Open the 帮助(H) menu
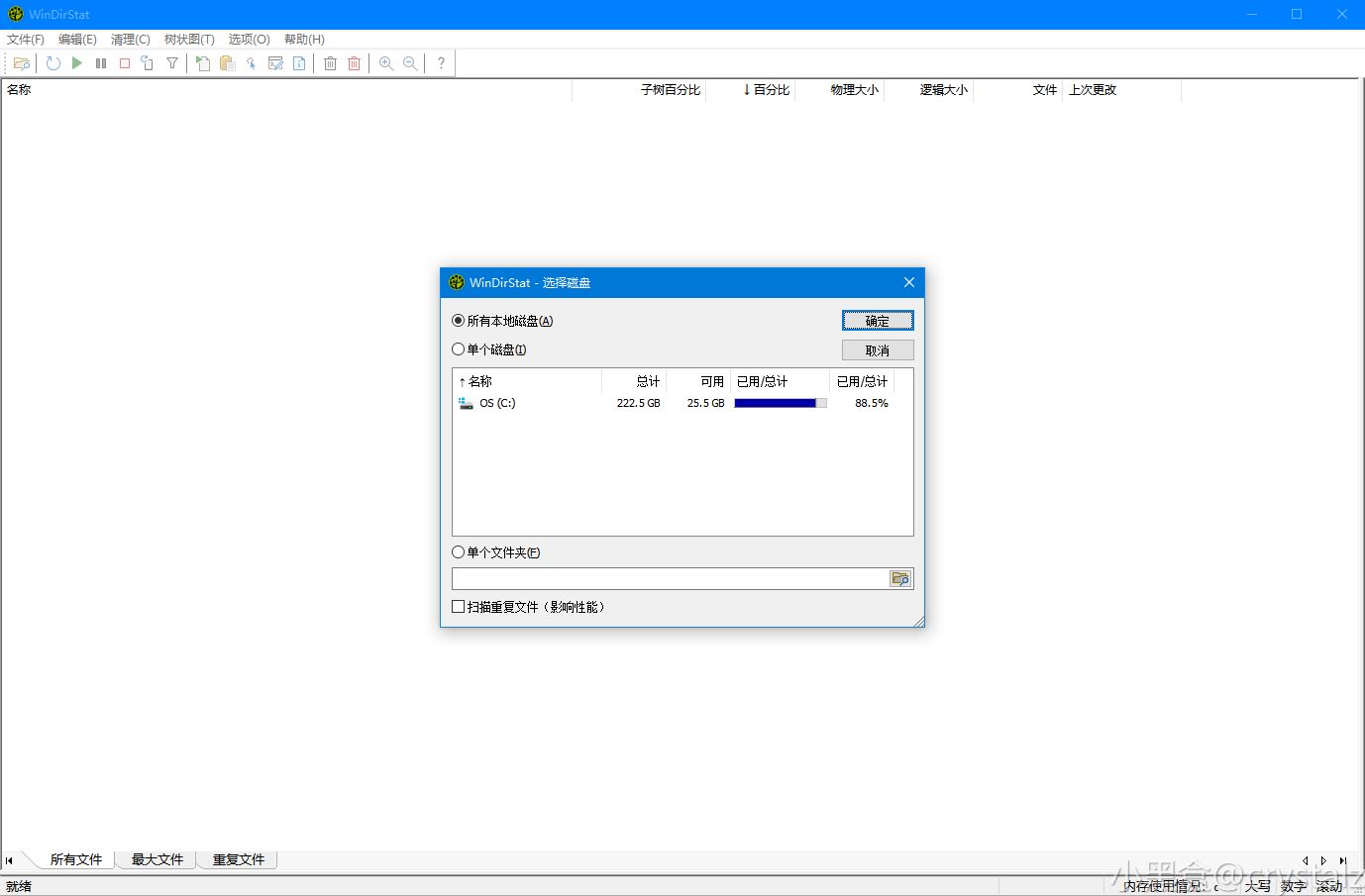The image size is (1365, 896). pyautogui.click(x=304, y=40)
